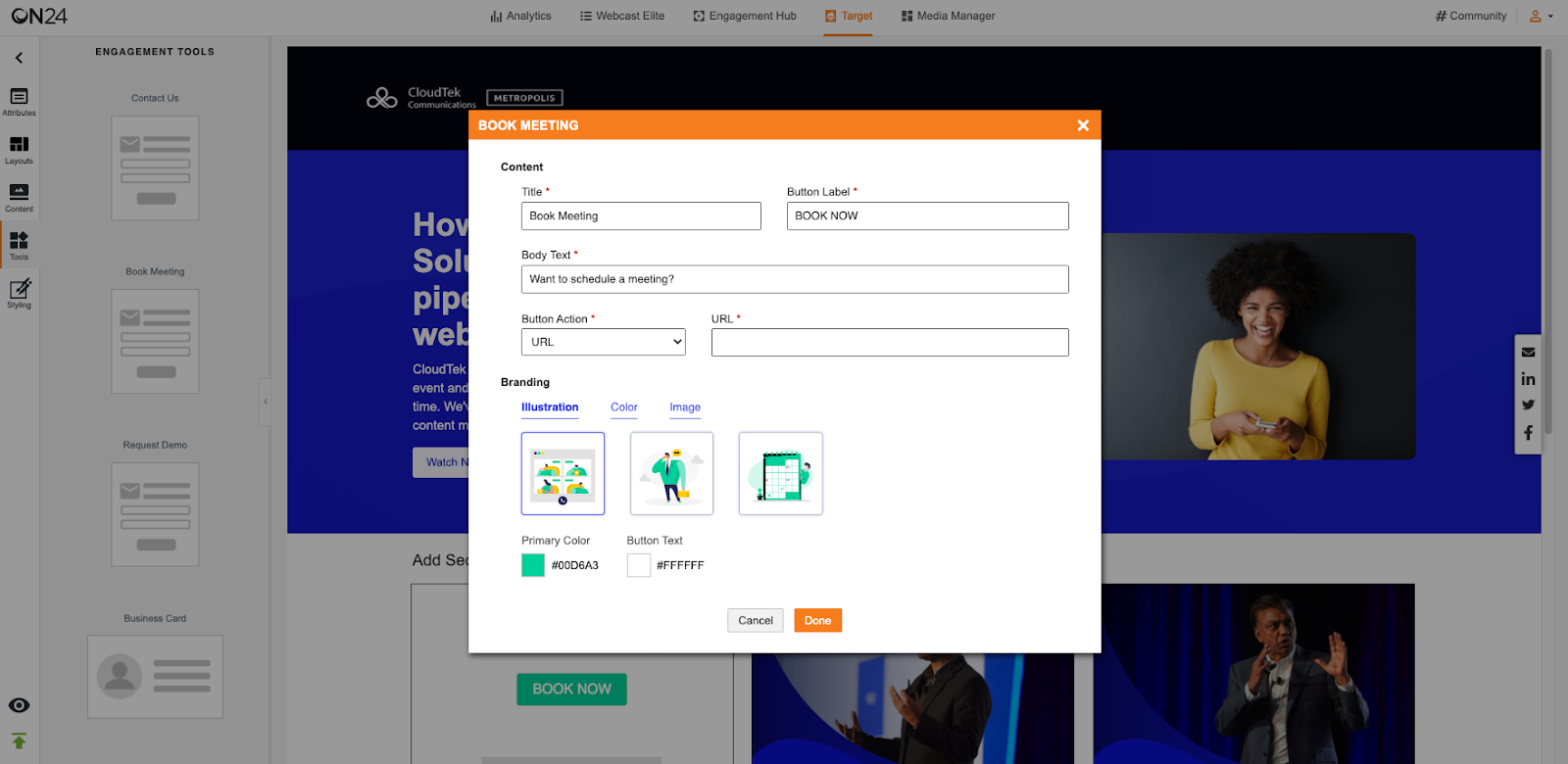This screenshot has width=1568, height=764.
Task: Select the Contact Us tool thumbnail
Action: [x=155, y=167]
